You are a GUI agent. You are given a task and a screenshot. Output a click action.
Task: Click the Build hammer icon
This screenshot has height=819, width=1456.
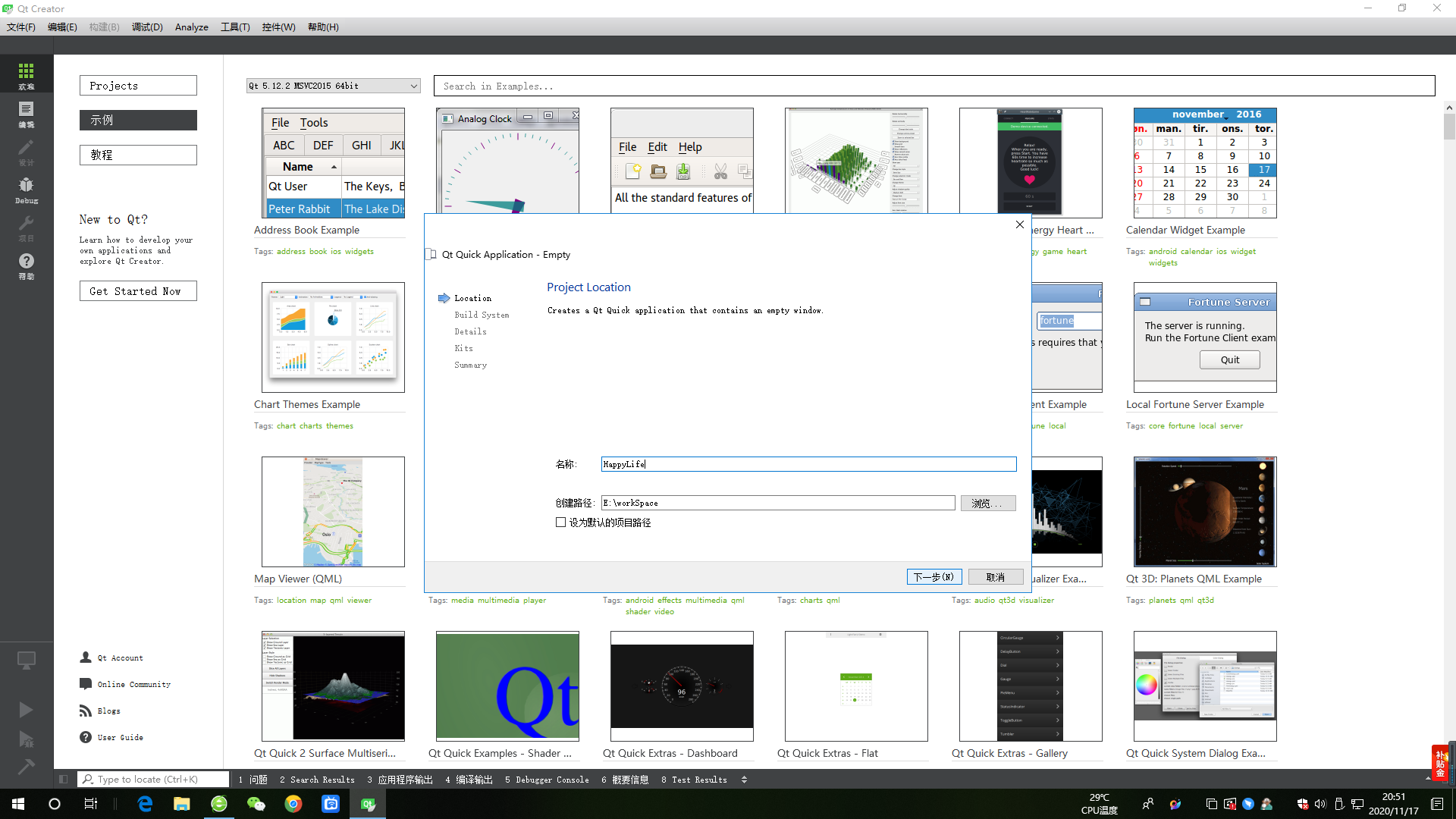pos(27,767)
